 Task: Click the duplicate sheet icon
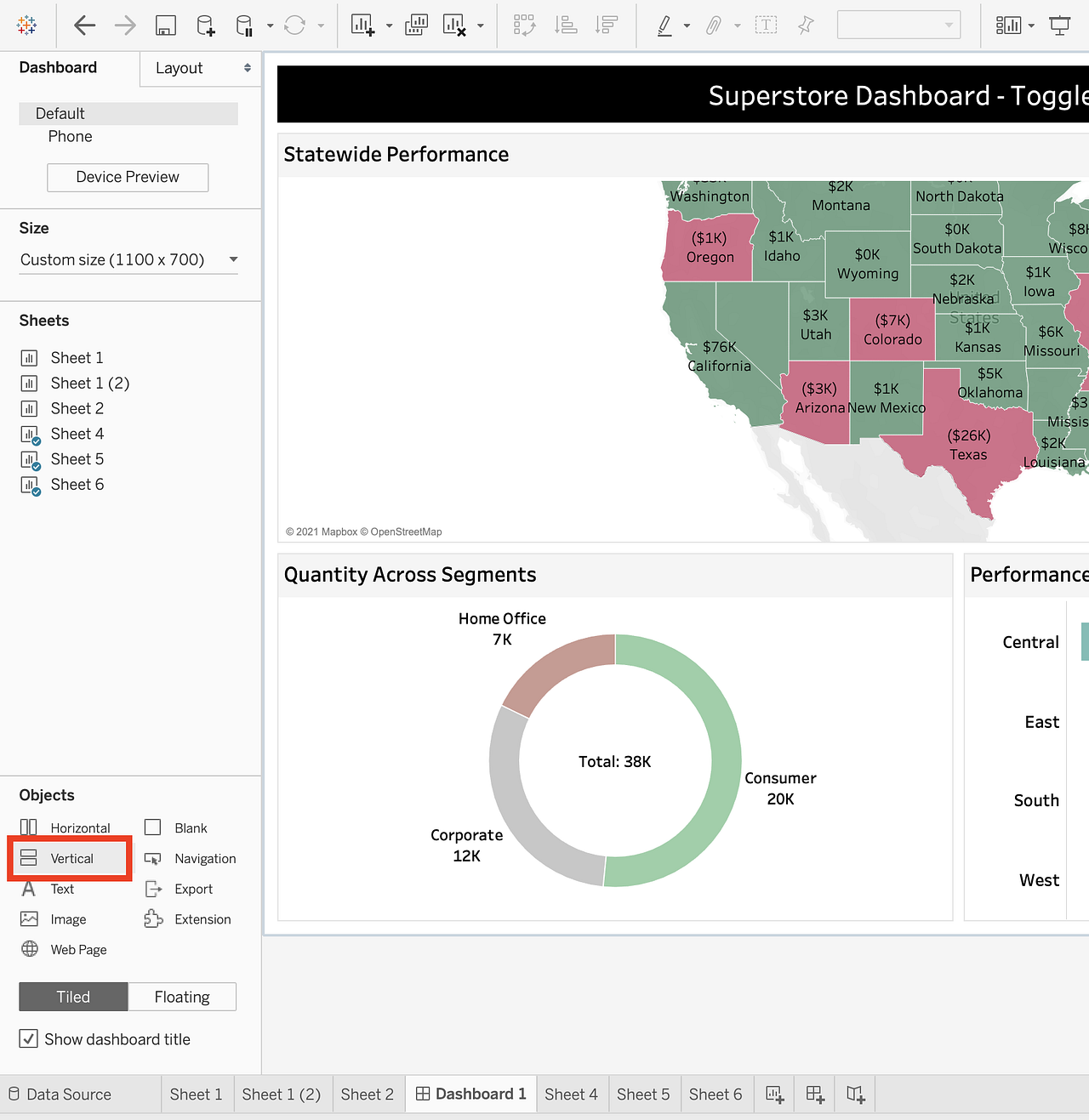pyautogui.click(x=416, y=26)
